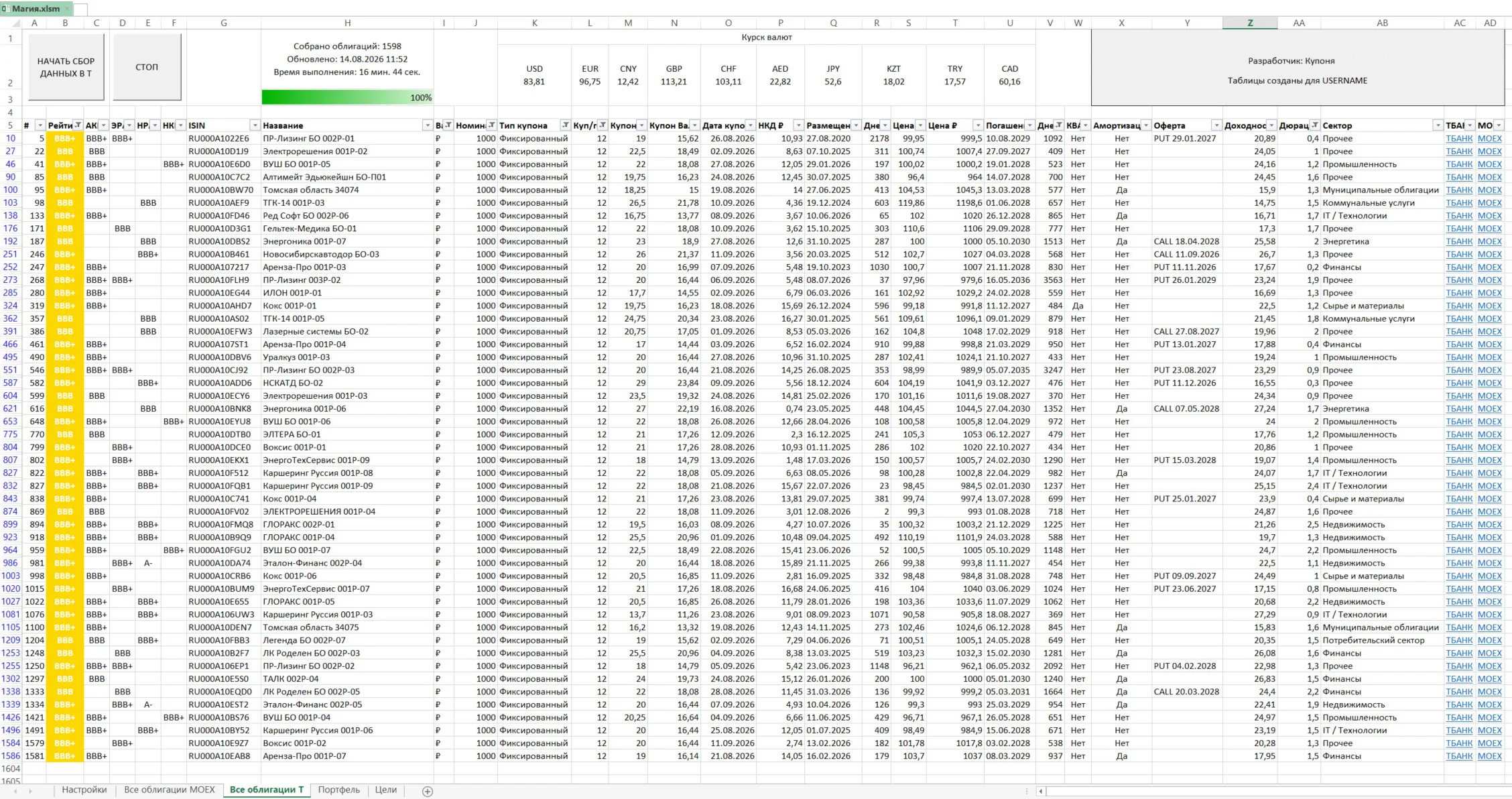Open MOEX link for Томская область 34074
This screenshot has width=1512, height=799.
[1490, 190]
